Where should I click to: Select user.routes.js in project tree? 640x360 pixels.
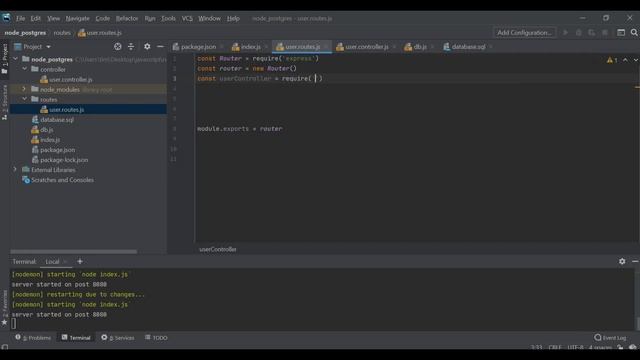click(x=67, y=109)
